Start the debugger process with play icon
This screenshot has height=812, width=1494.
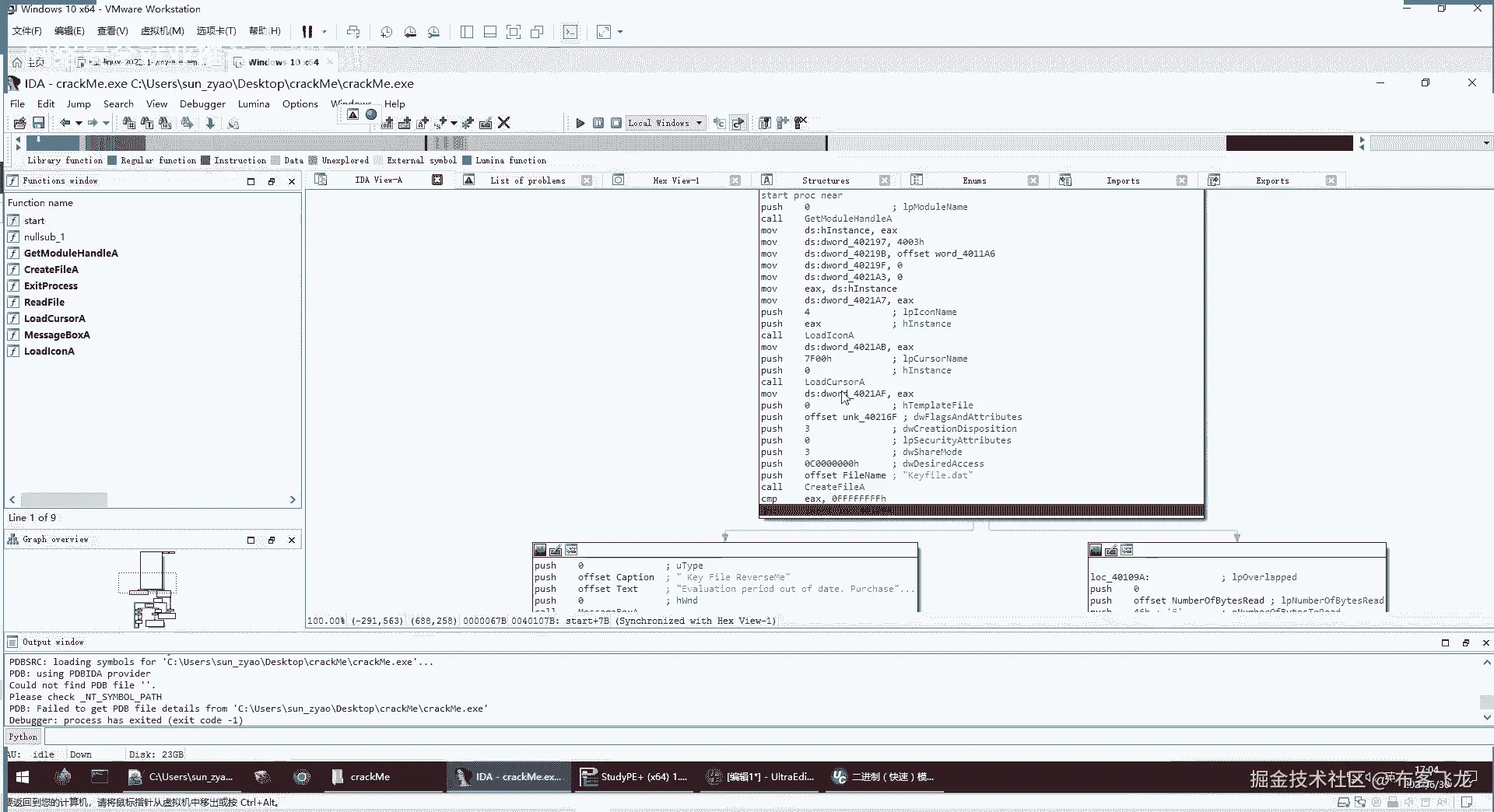point(580,123)
